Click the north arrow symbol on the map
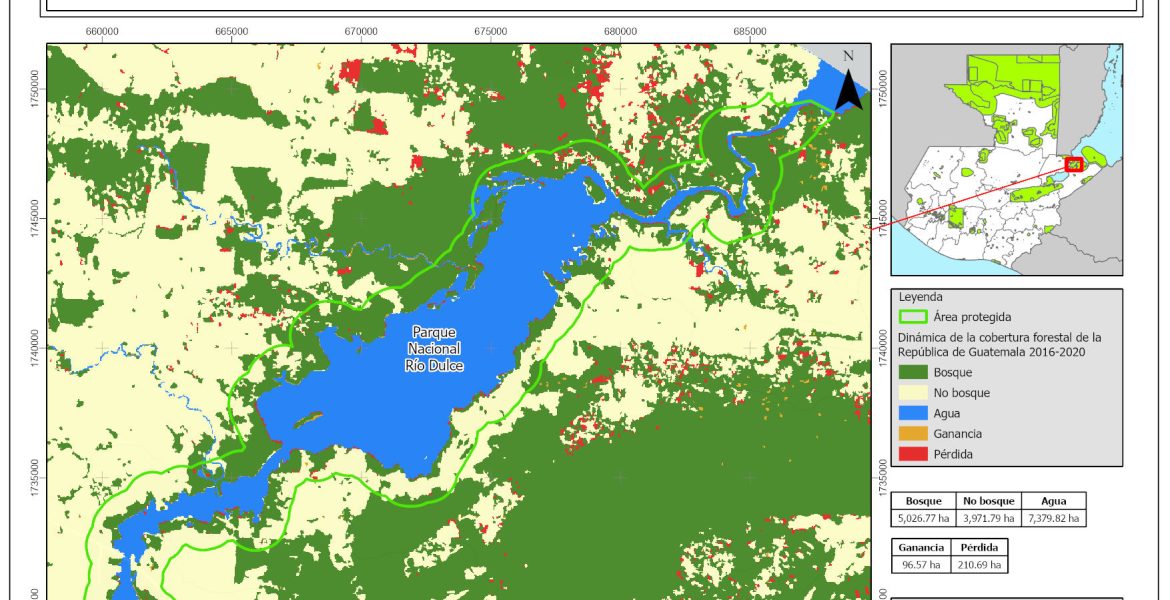Screen dimensions: 1170x600 848,84
